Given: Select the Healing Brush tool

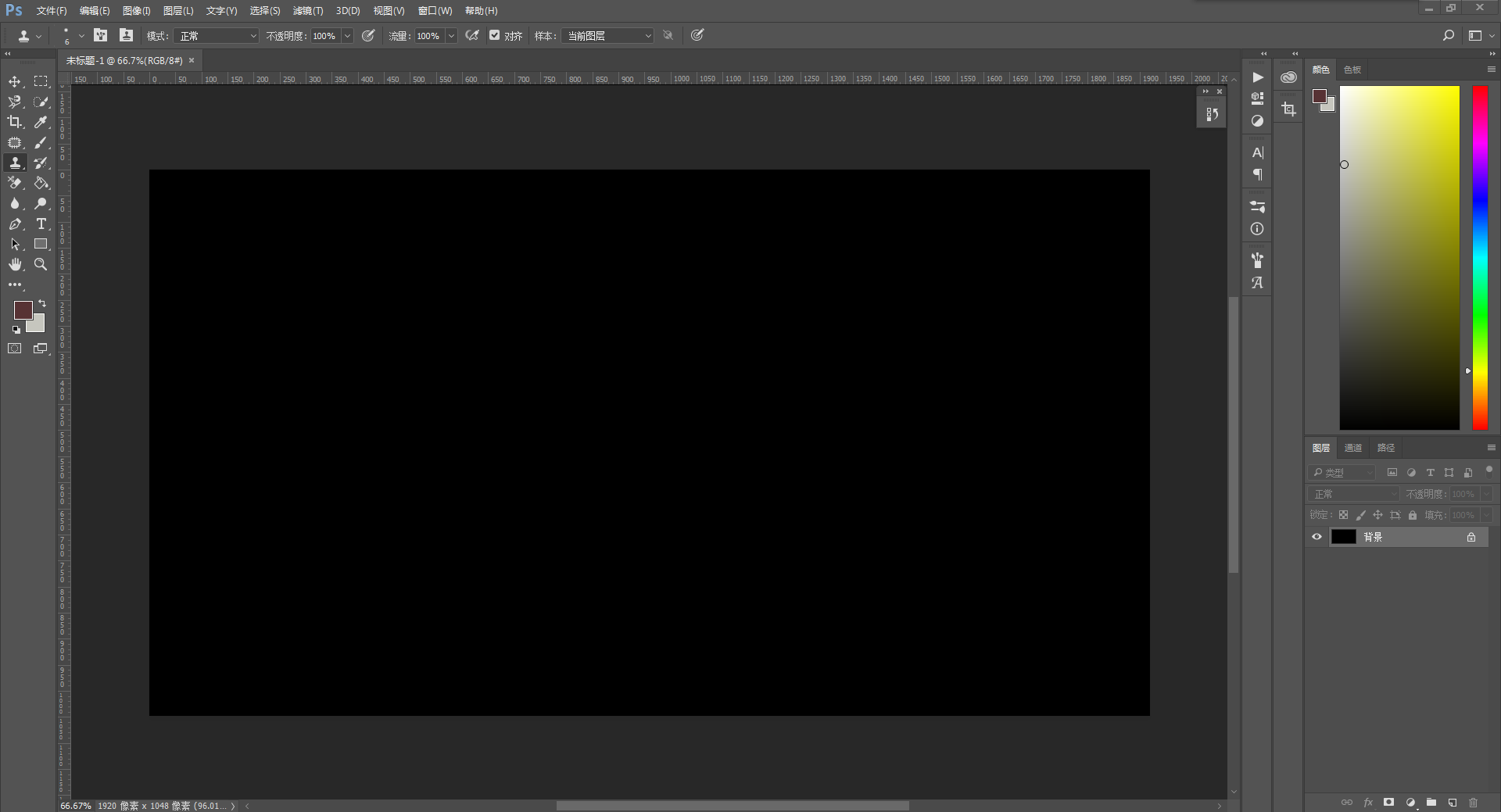Looking at the screenshot, I should pyautogui.click(x=15, y=142).
